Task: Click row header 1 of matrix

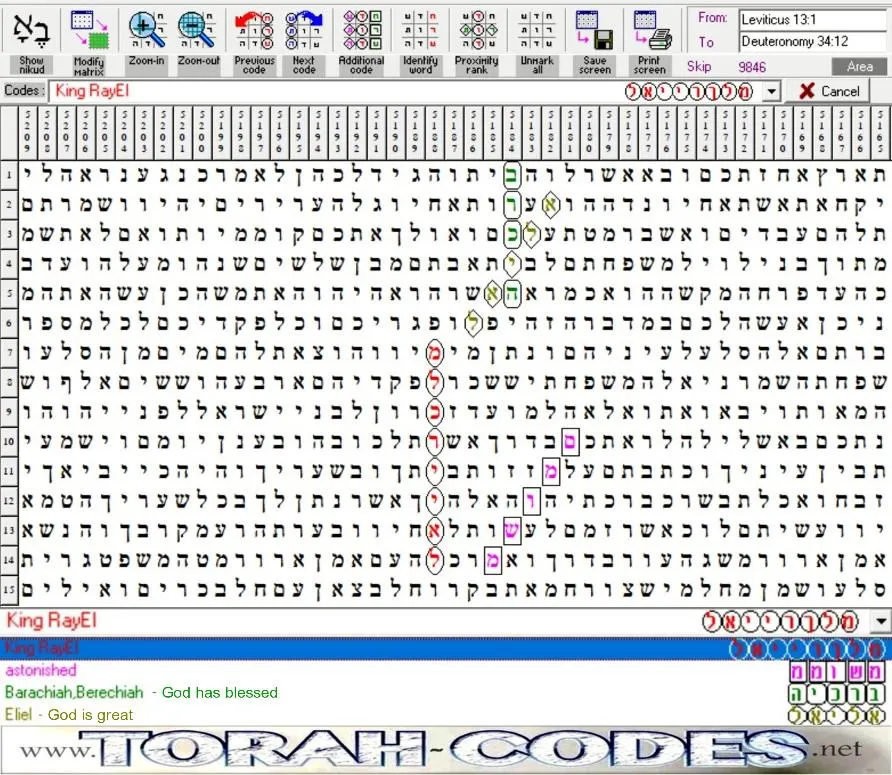Action: [9, 174]
